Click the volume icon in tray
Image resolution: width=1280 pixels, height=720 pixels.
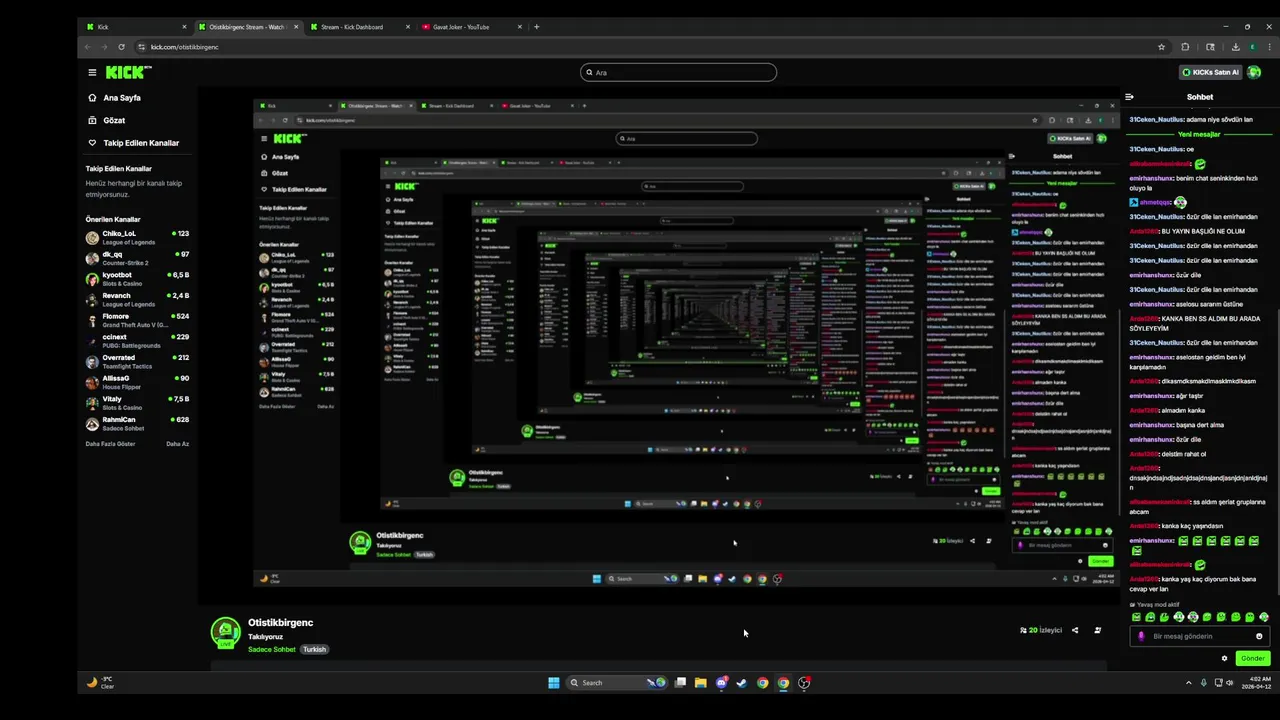[1229, 683]
